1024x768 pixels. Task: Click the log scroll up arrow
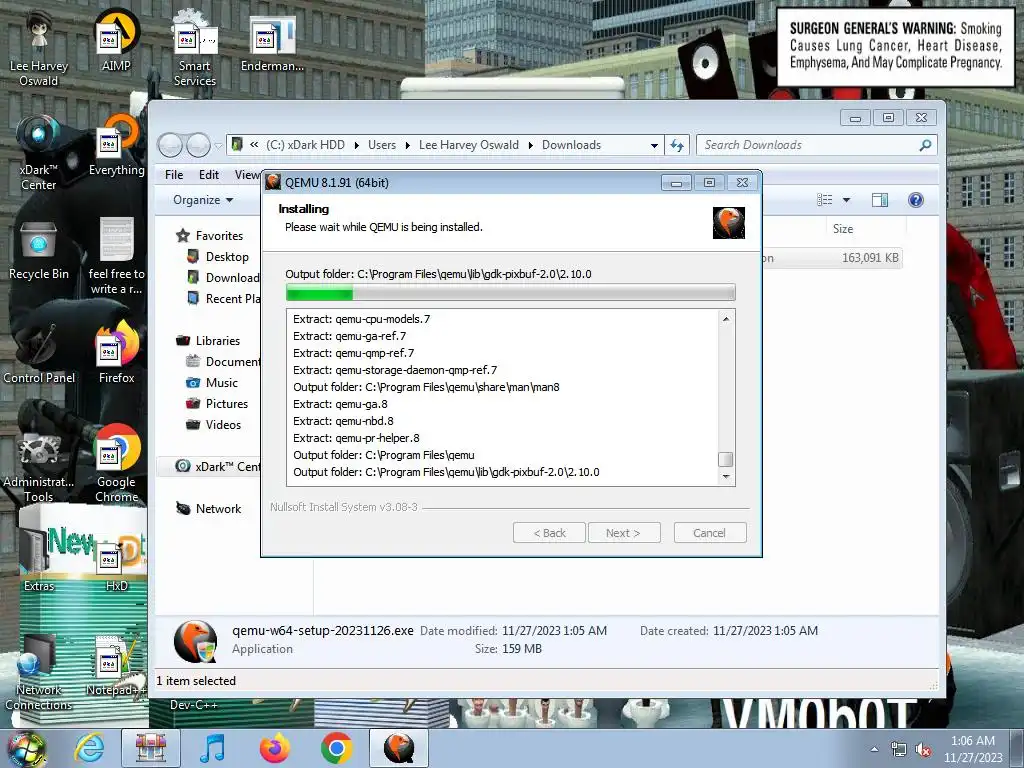tap(726, 319)
